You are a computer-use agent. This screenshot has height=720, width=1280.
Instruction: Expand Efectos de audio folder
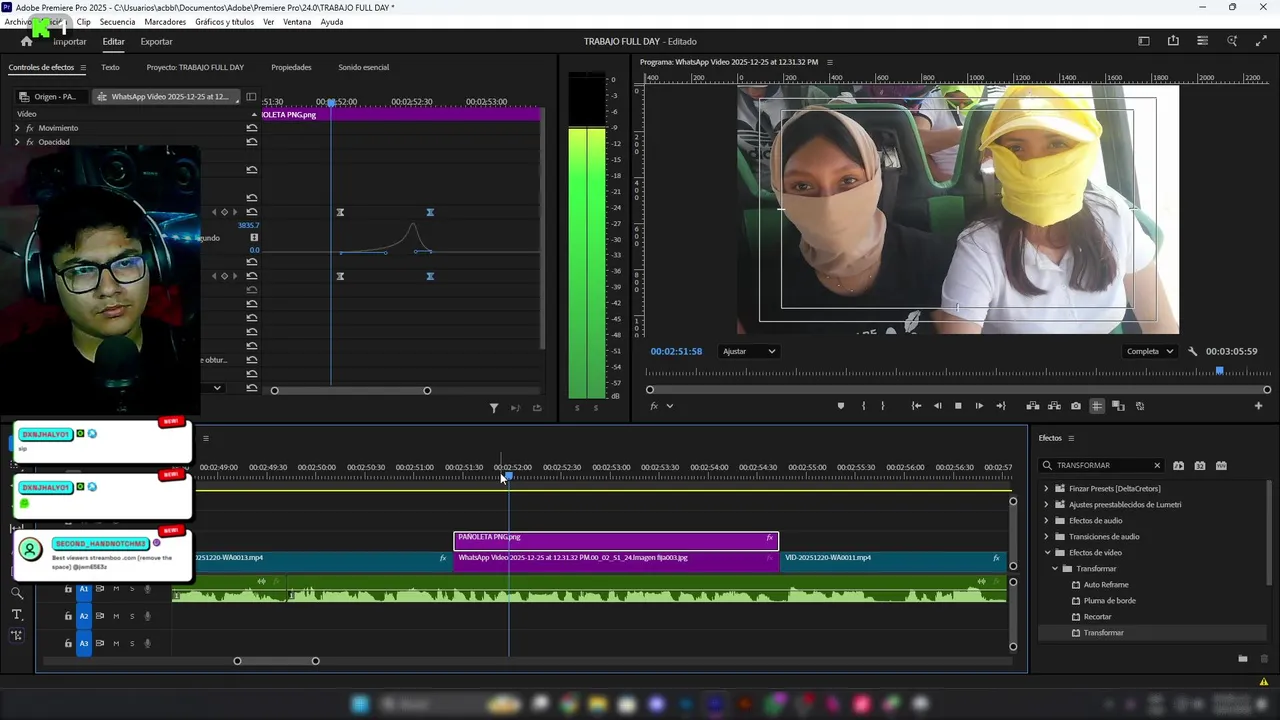click(x=1047, y=521)
